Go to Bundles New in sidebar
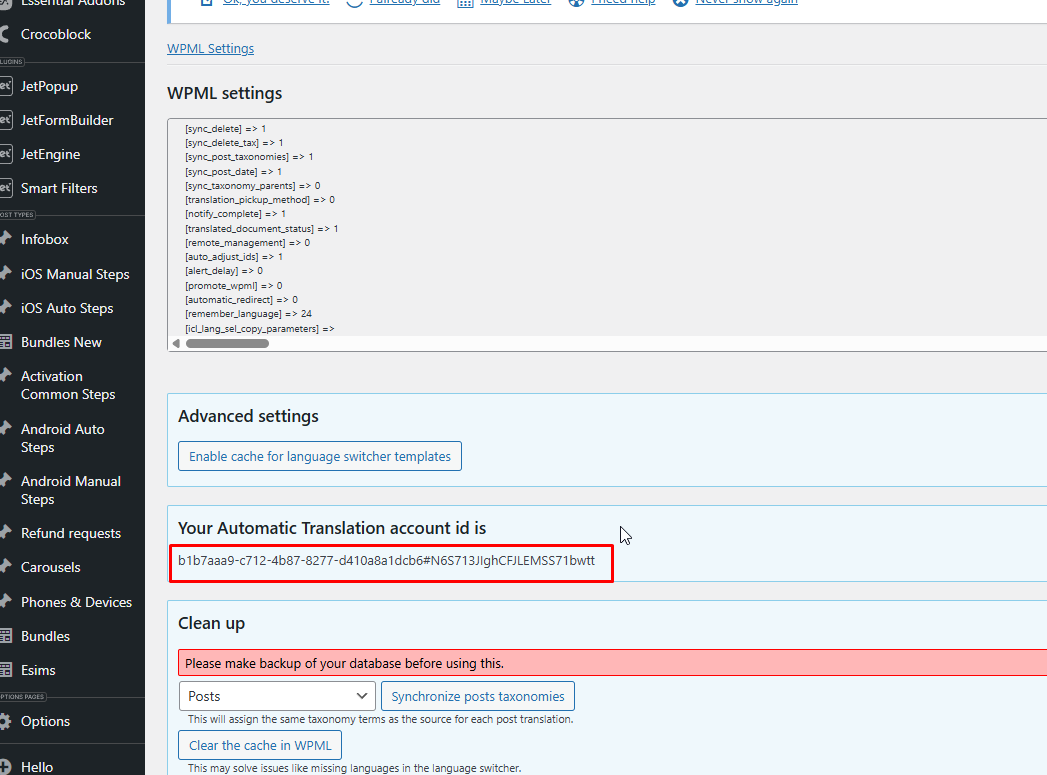 click(61, 342)
